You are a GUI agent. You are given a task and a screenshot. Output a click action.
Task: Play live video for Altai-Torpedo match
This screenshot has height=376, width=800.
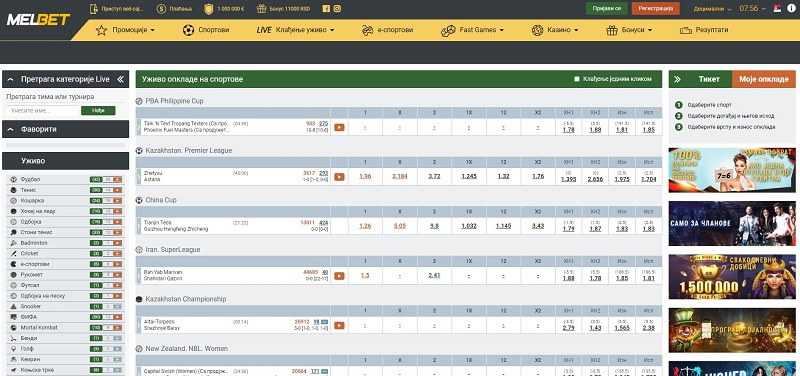pos(339,325)
